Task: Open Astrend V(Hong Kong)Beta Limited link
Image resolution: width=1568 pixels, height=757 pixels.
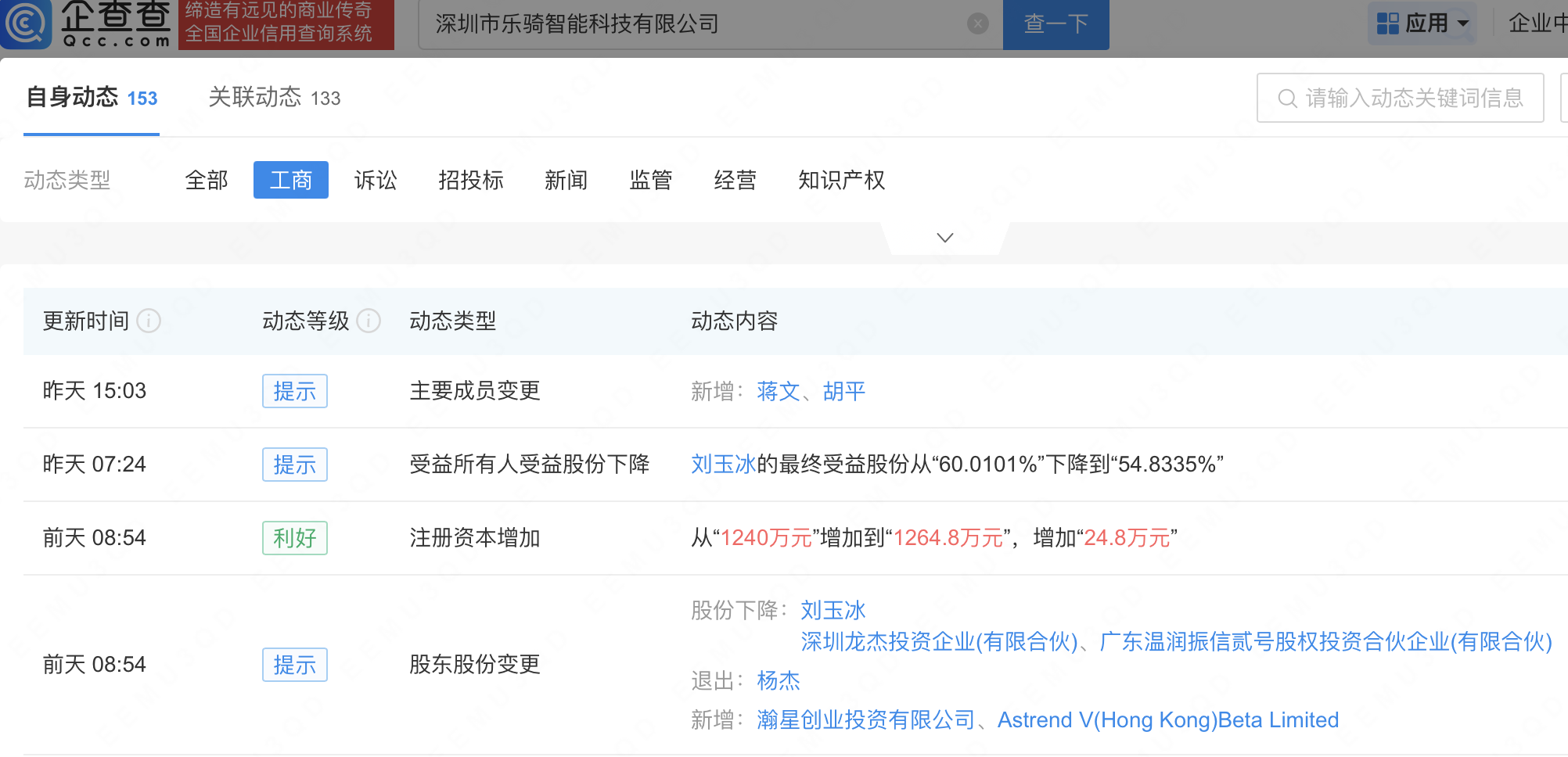Action: [1167, 720]
